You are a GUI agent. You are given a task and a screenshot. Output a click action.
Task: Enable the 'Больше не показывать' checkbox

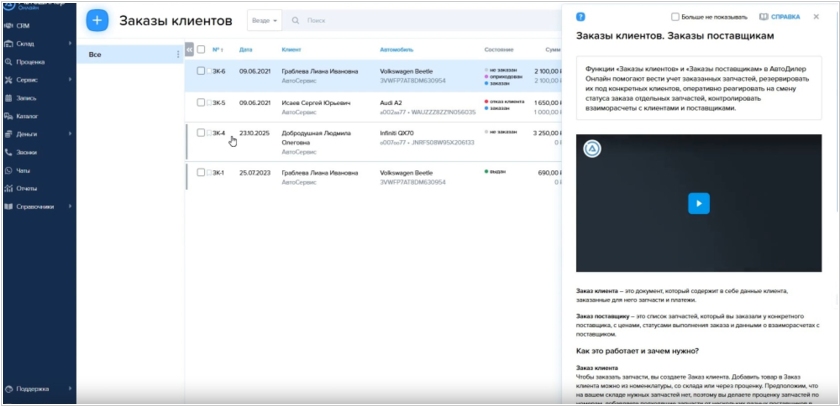[675, 17]
